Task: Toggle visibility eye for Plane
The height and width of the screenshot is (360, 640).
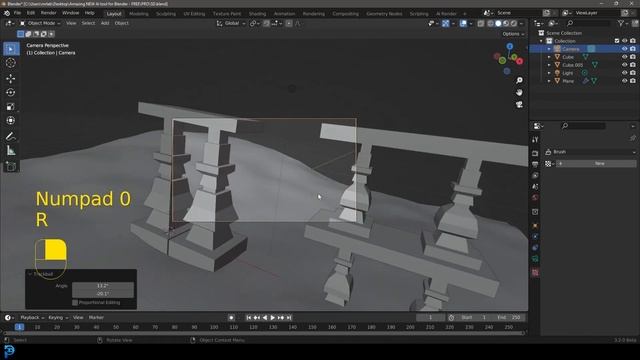Action: point(624,81)
